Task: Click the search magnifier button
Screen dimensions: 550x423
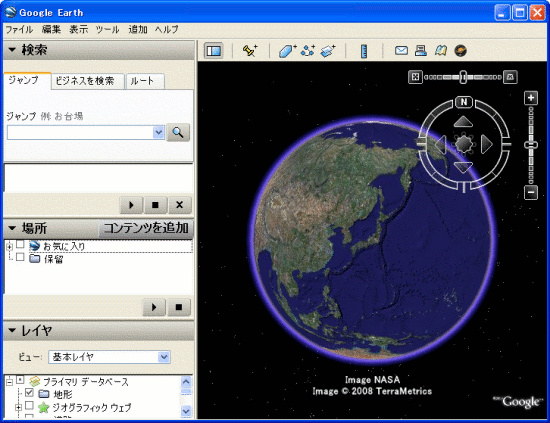Action: [178, 133]
